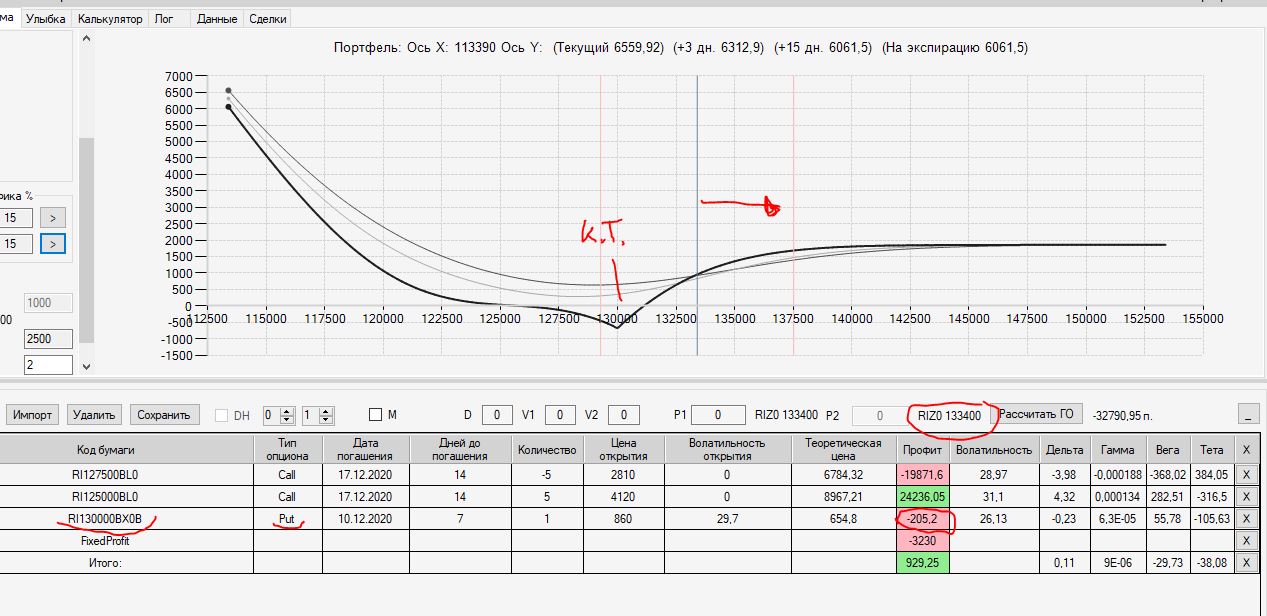The height and width of the screenshot is (616, 1267).
Task: Click the 2500 input field in left panel
Action: [48, 338]
